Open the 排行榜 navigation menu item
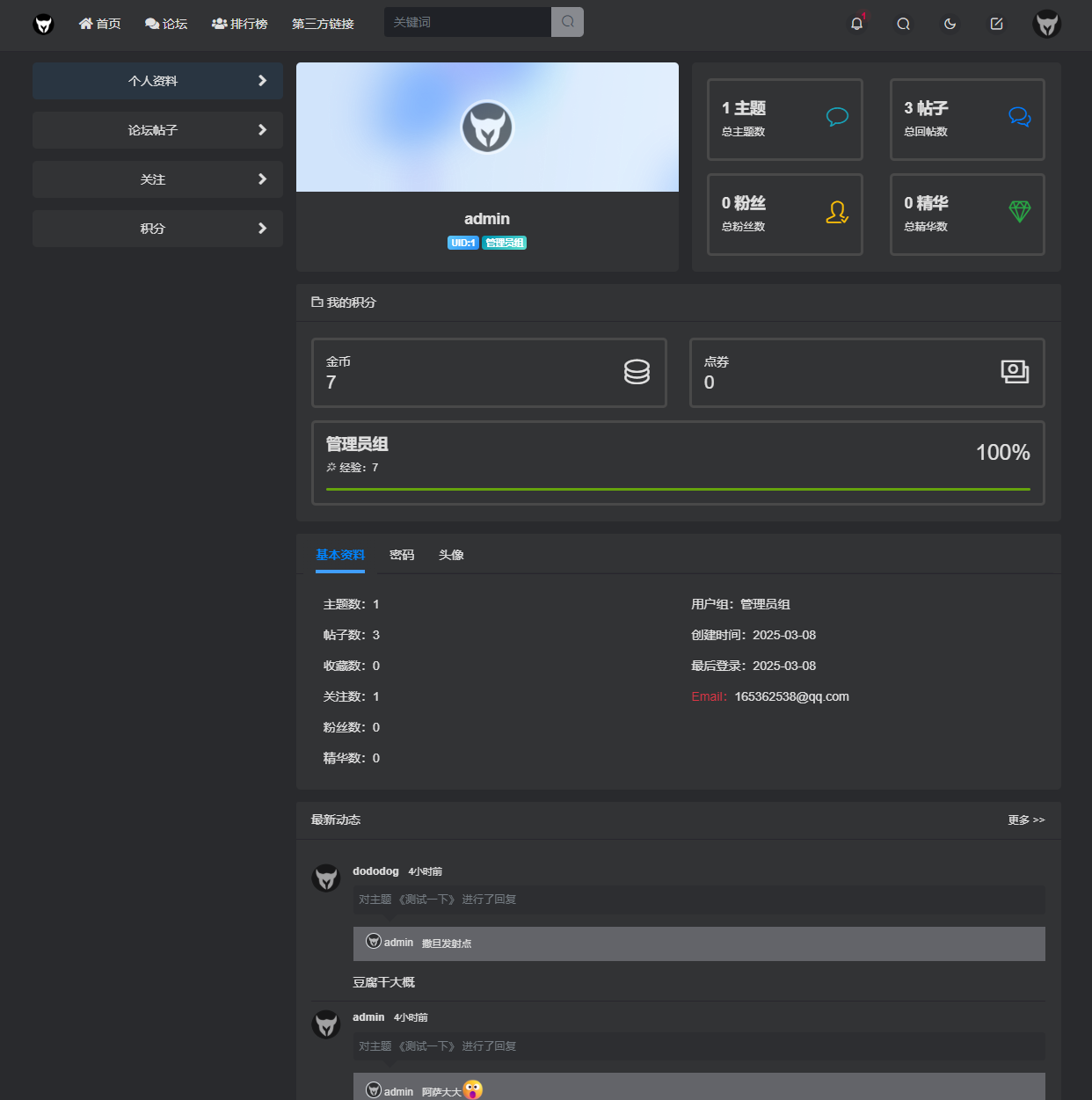 click(x=239, y=24)
